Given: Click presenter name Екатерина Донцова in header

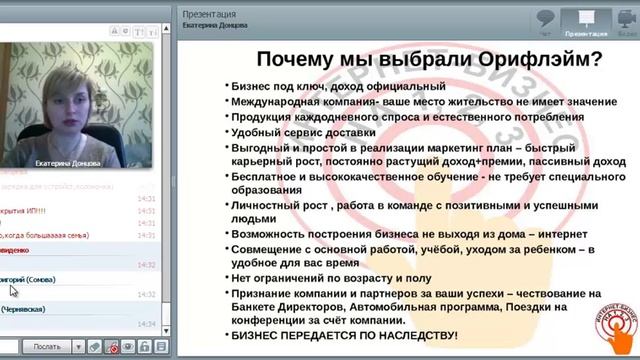Looking at the screenshot, I should click(x=215, y=25).
